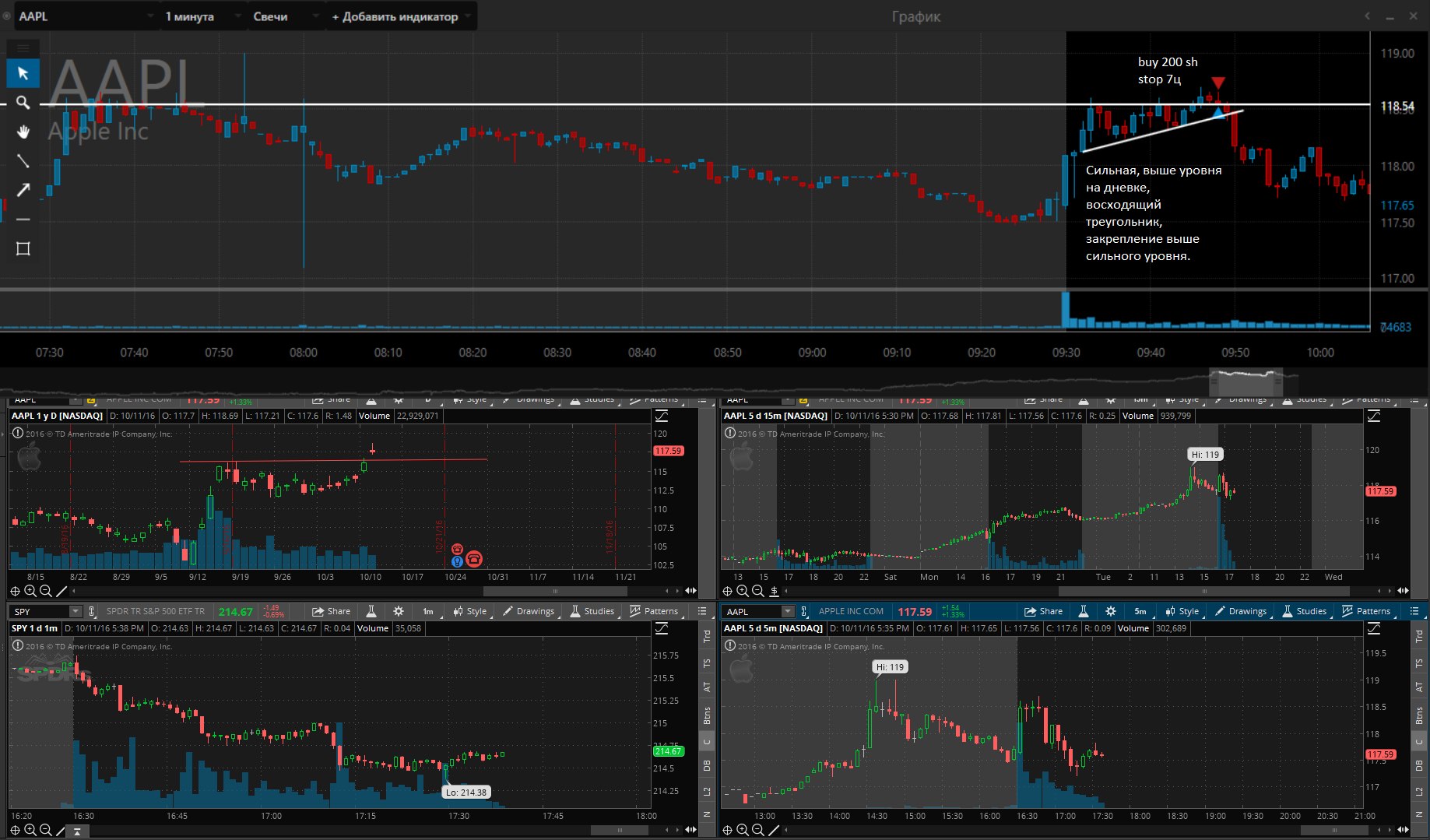Click chart mode icon at top-right of SPY chart
Viewport: 1430px width, 840px height.
tap(662, 628)
